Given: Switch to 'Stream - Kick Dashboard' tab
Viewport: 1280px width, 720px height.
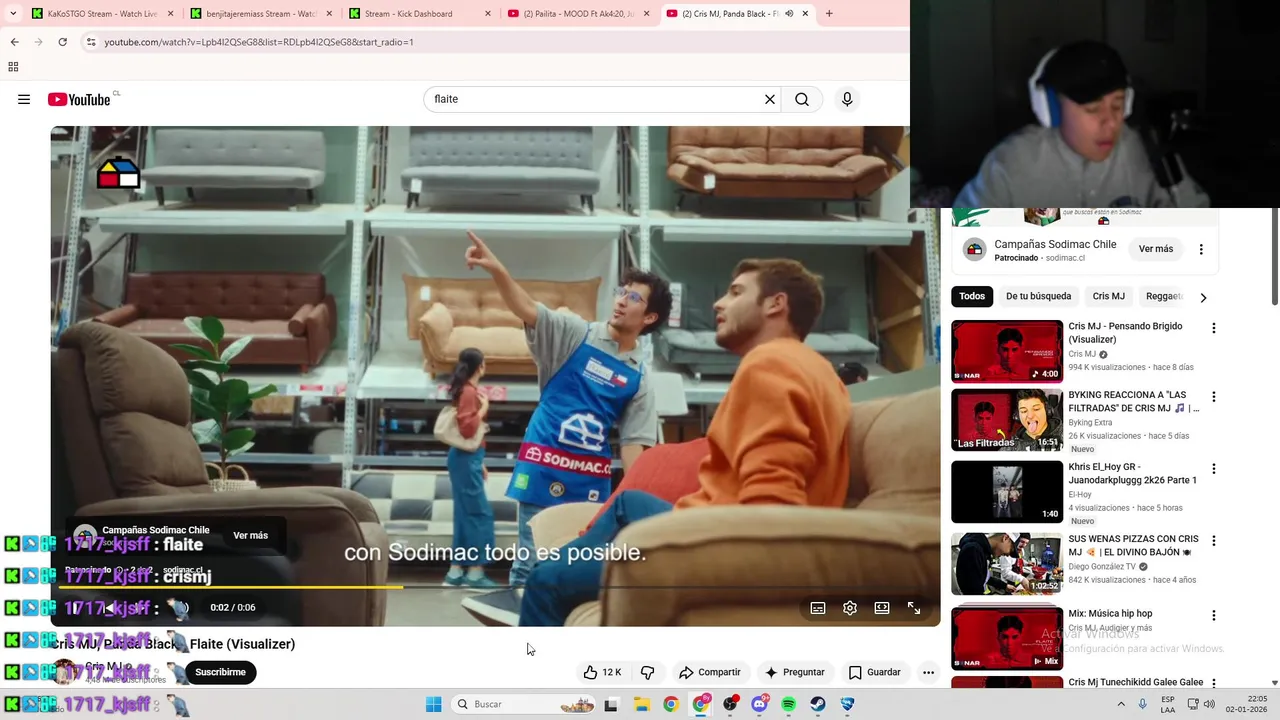Looking at the screenshot, I should pos(418,14).
